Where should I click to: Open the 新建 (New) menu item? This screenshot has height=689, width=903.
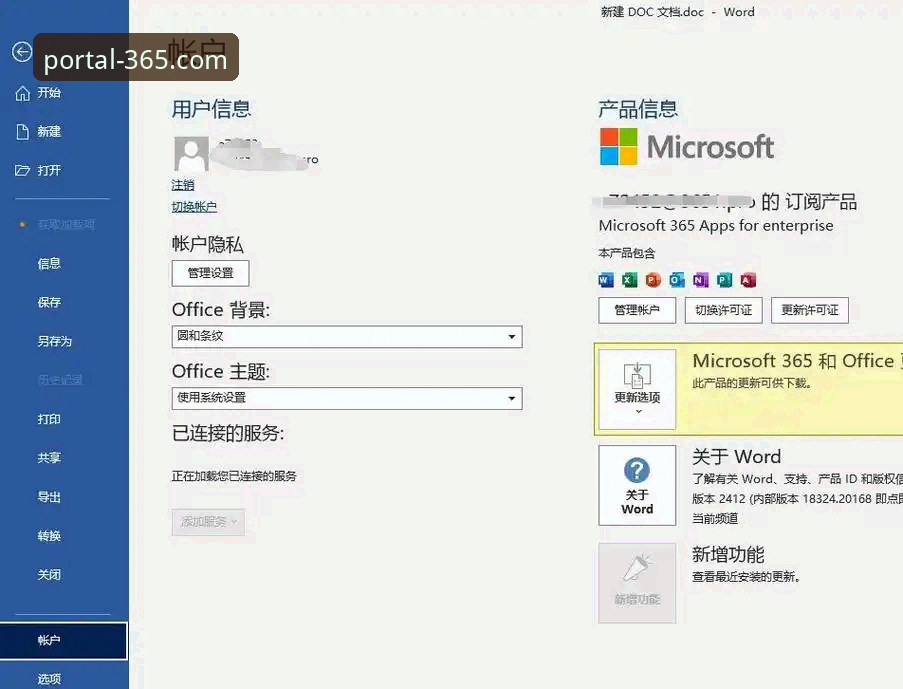coord(49,132)
